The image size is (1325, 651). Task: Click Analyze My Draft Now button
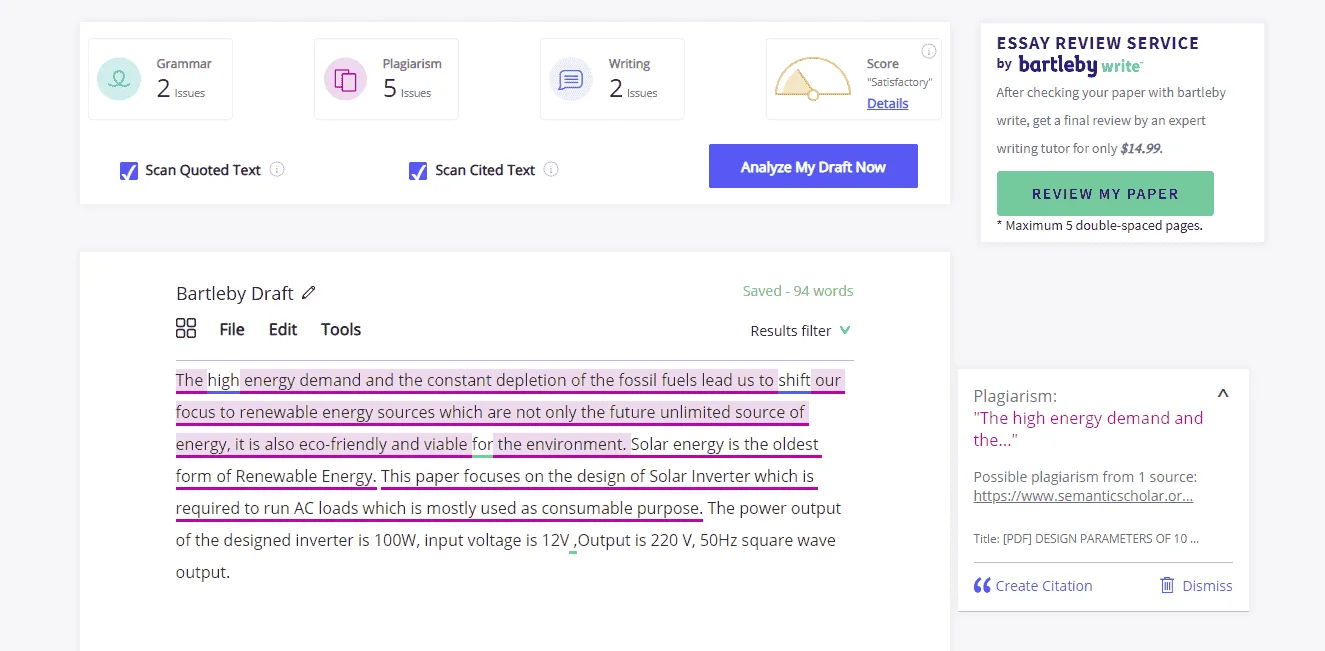tap(813, 167)
